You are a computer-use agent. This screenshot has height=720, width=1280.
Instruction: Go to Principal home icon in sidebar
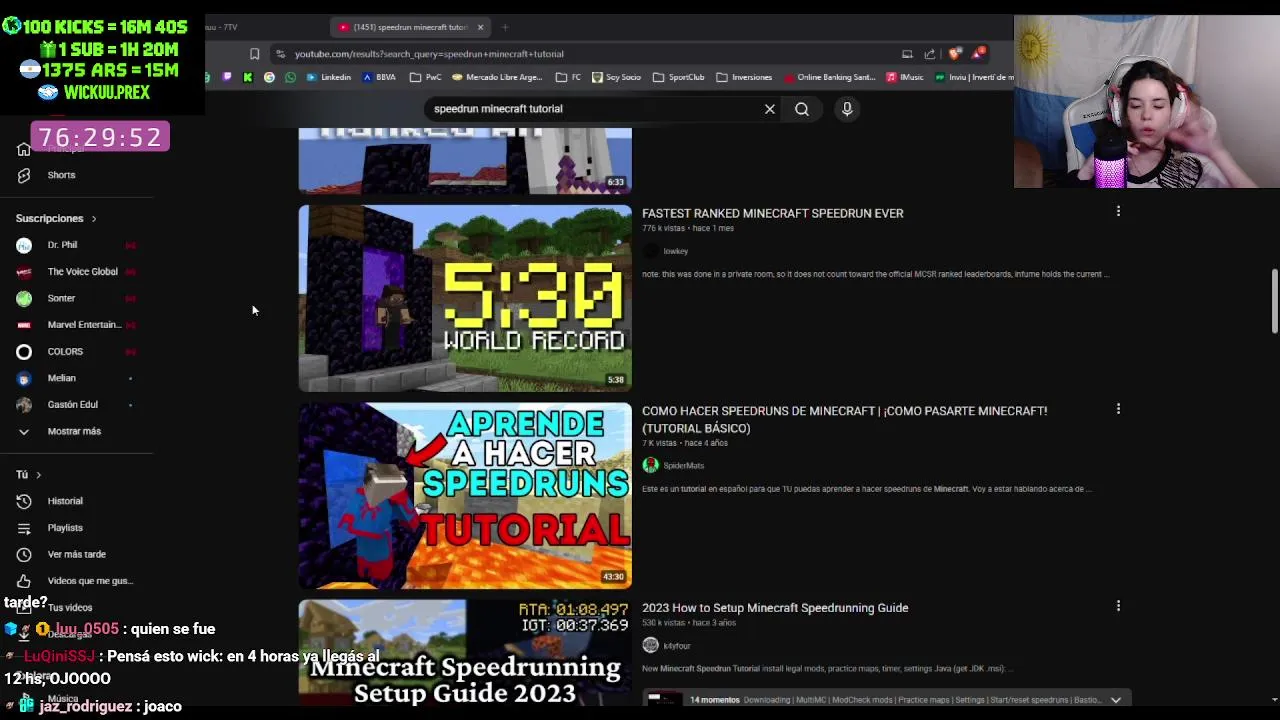[24, 150]
